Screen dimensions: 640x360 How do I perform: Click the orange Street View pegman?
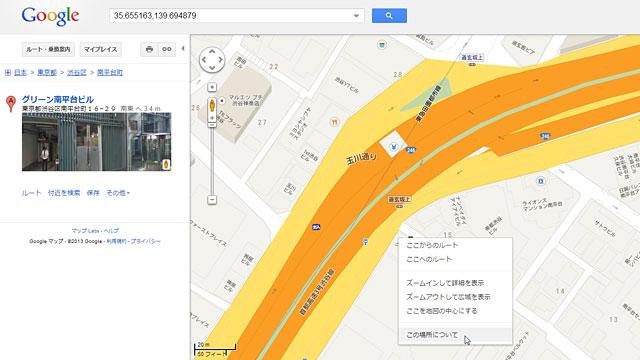pyautogui.click(x=212, y=106)
